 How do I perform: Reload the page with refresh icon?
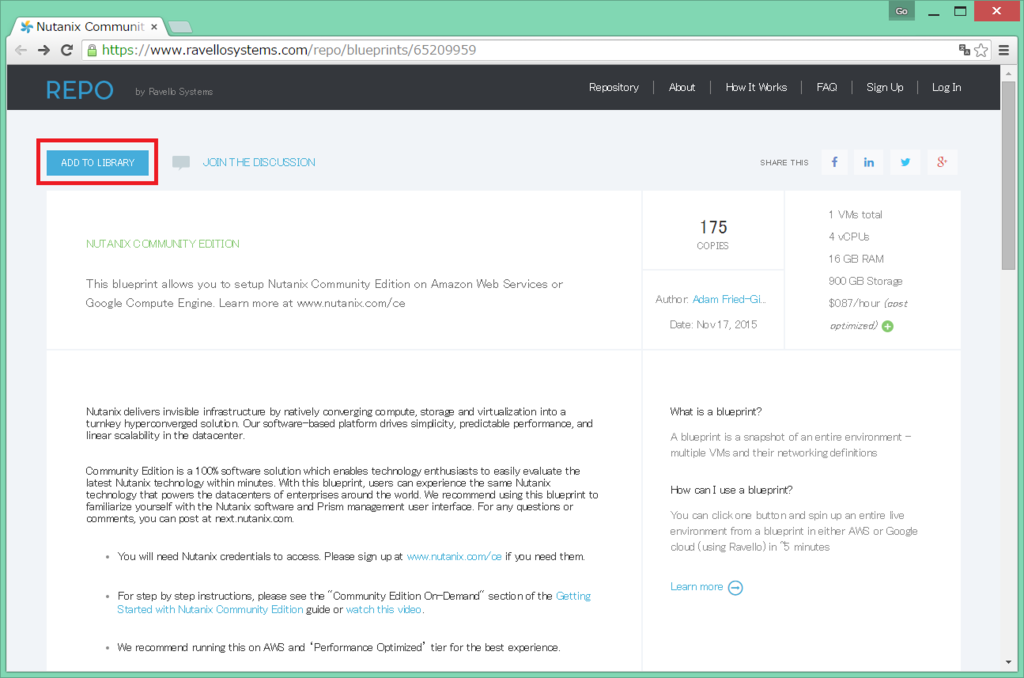point(67,50)
